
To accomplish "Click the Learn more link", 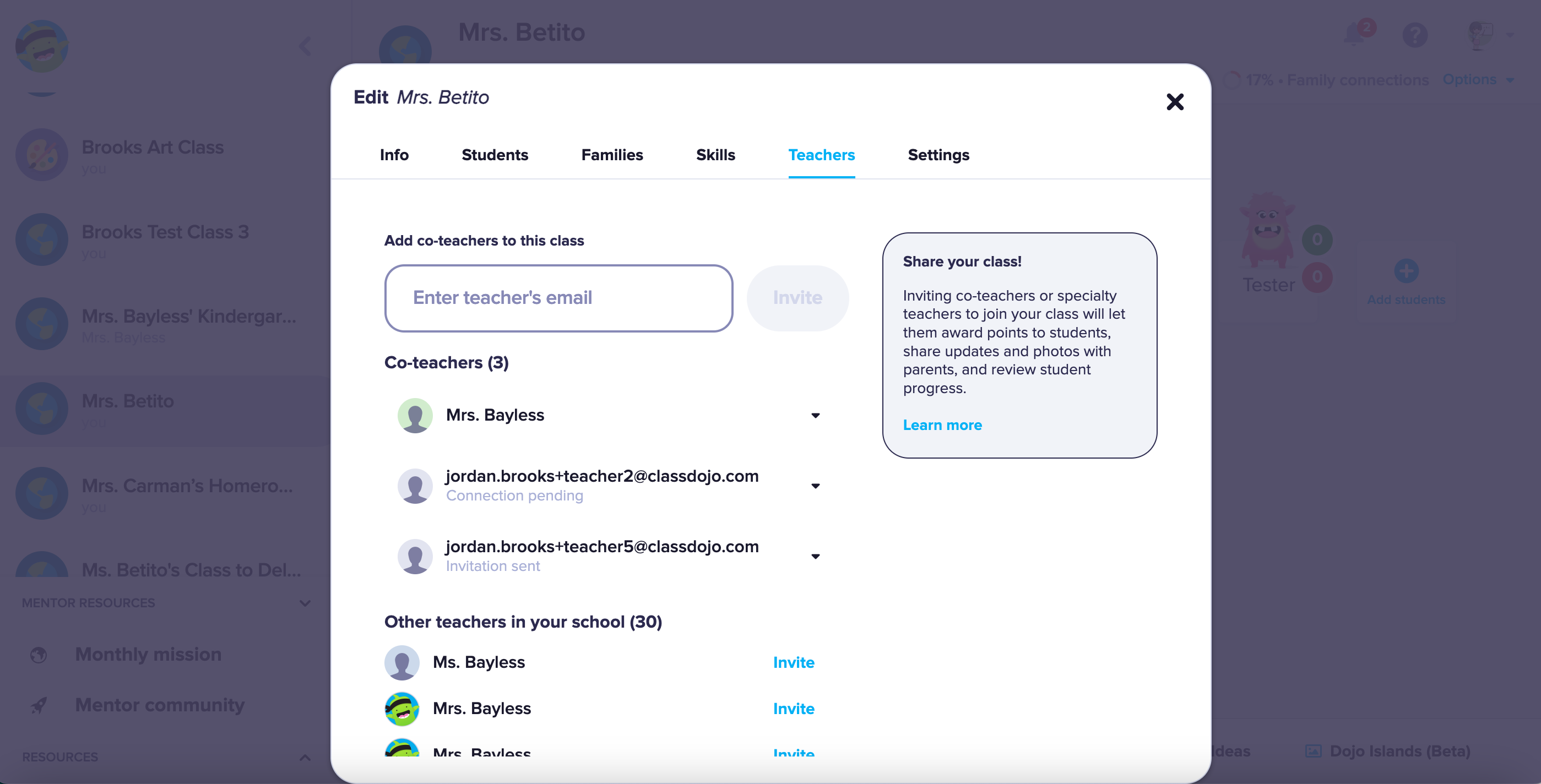I will [942, 424].
